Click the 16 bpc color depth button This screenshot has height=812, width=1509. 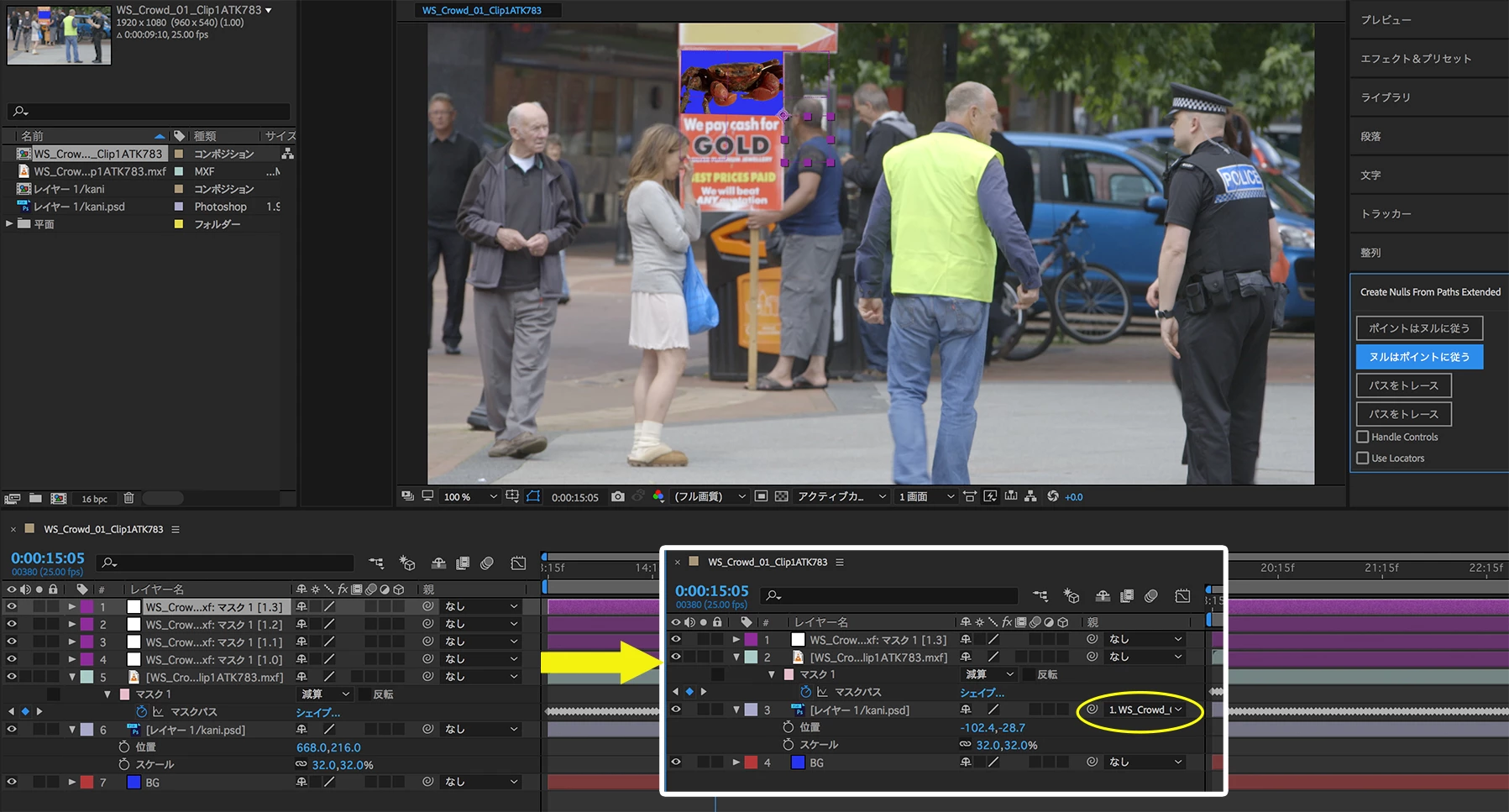tap(94, 499)
